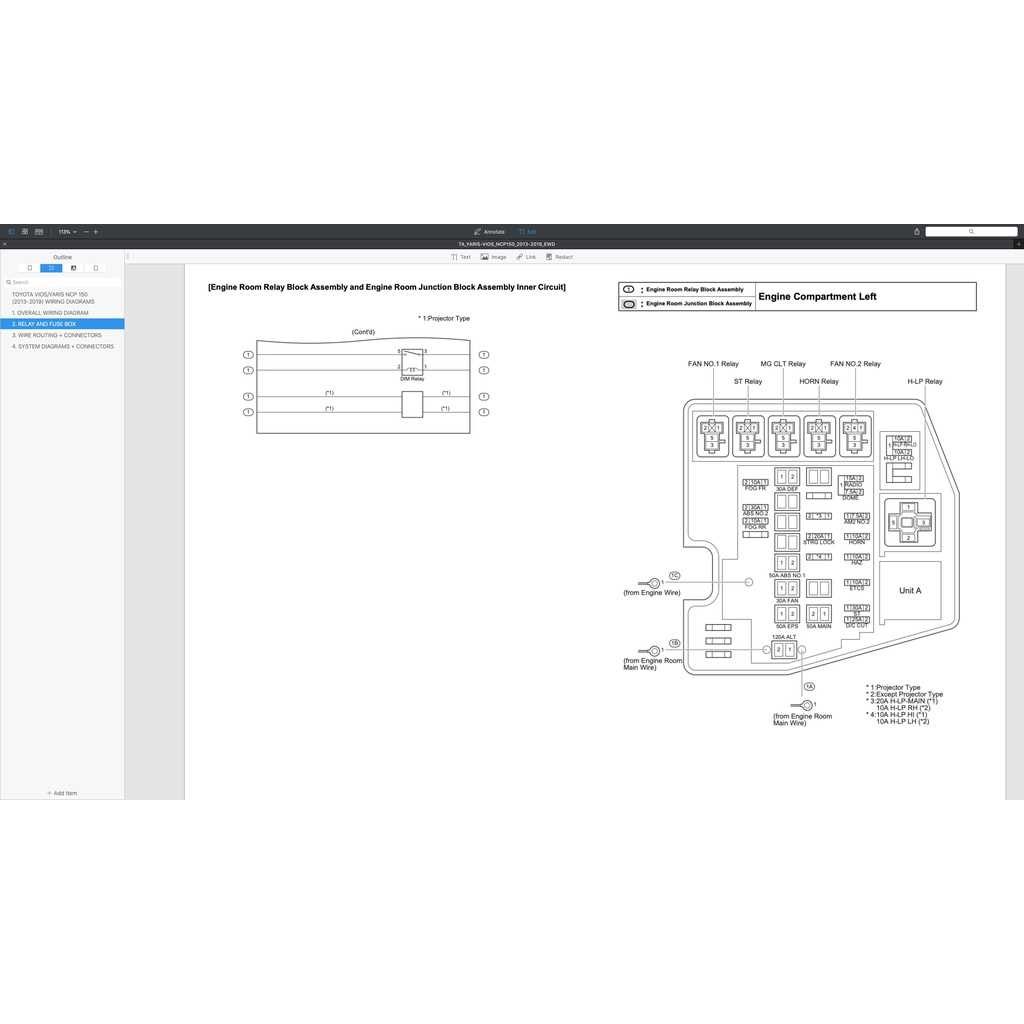
Task: Select the Redact tool
Action: tap(559, 257)
